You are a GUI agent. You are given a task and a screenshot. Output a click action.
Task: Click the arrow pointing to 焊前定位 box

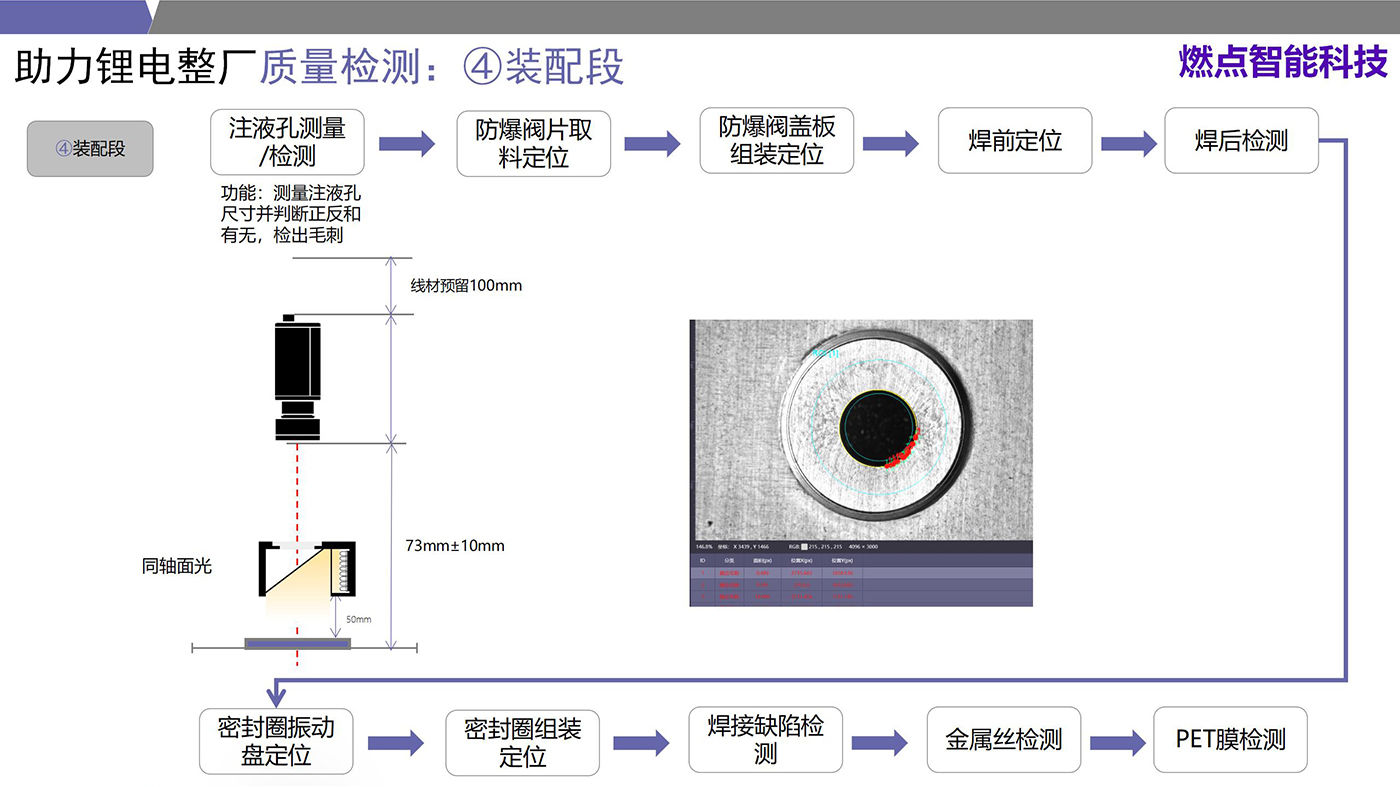(890, 143)
